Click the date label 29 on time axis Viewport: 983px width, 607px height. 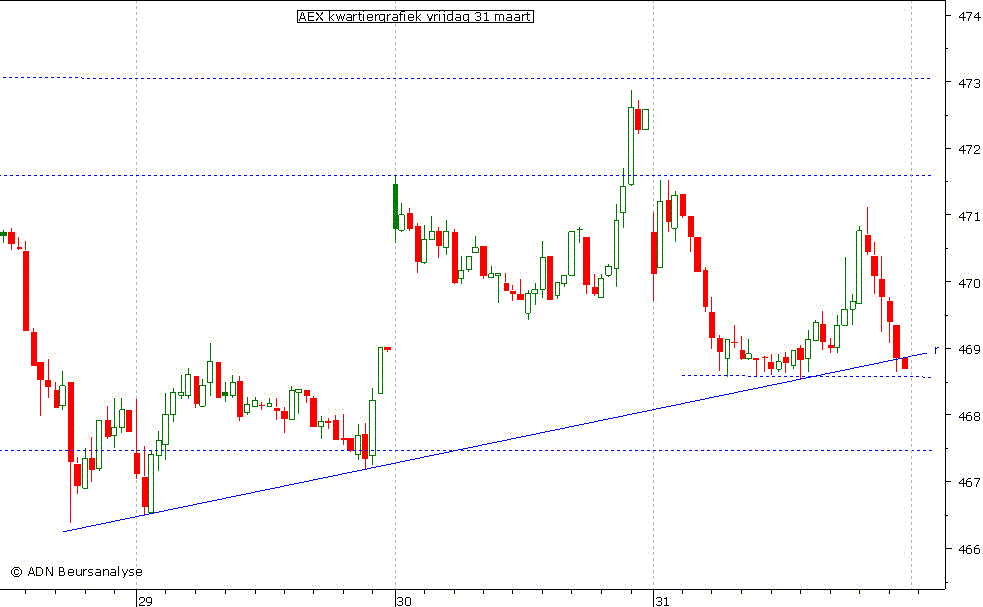(145, 601)
